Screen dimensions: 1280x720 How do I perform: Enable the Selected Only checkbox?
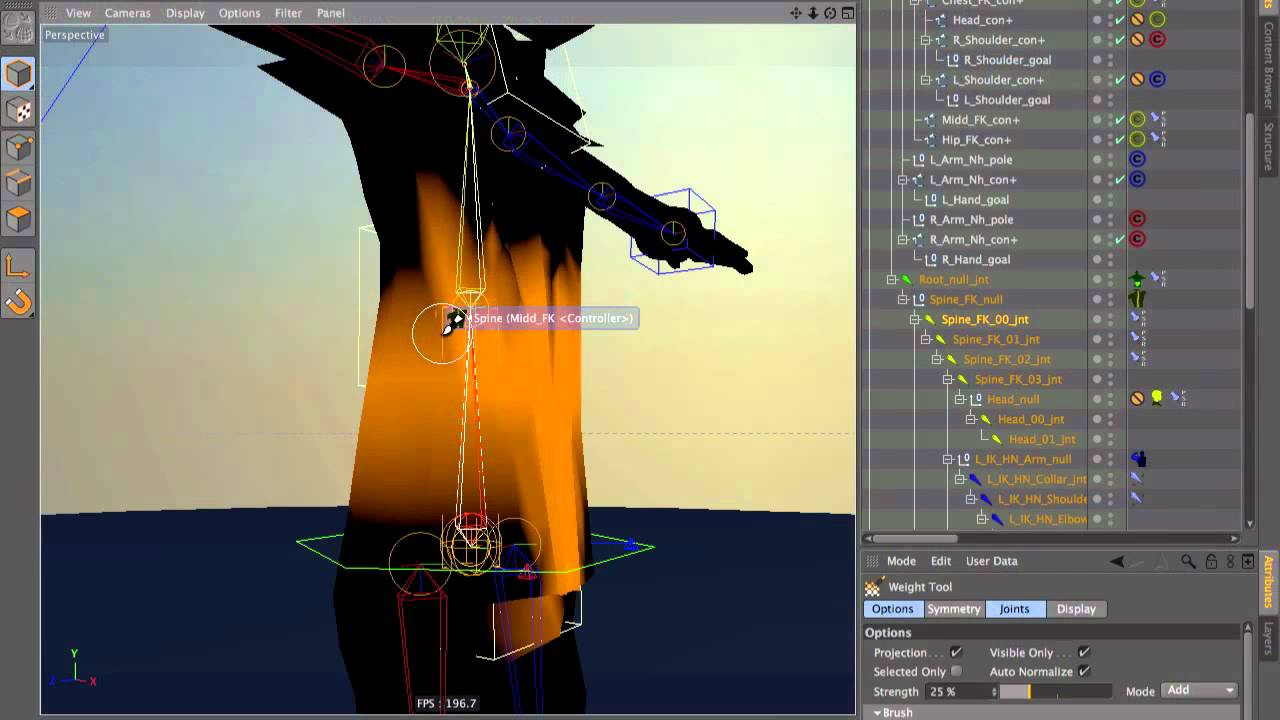[956, 672]
